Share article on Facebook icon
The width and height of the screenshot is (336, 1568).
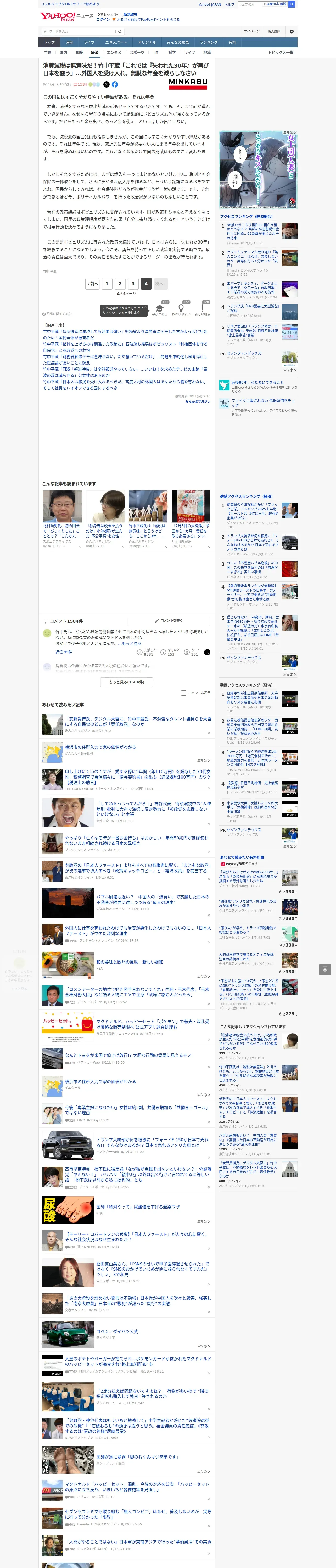pos(115,85)
